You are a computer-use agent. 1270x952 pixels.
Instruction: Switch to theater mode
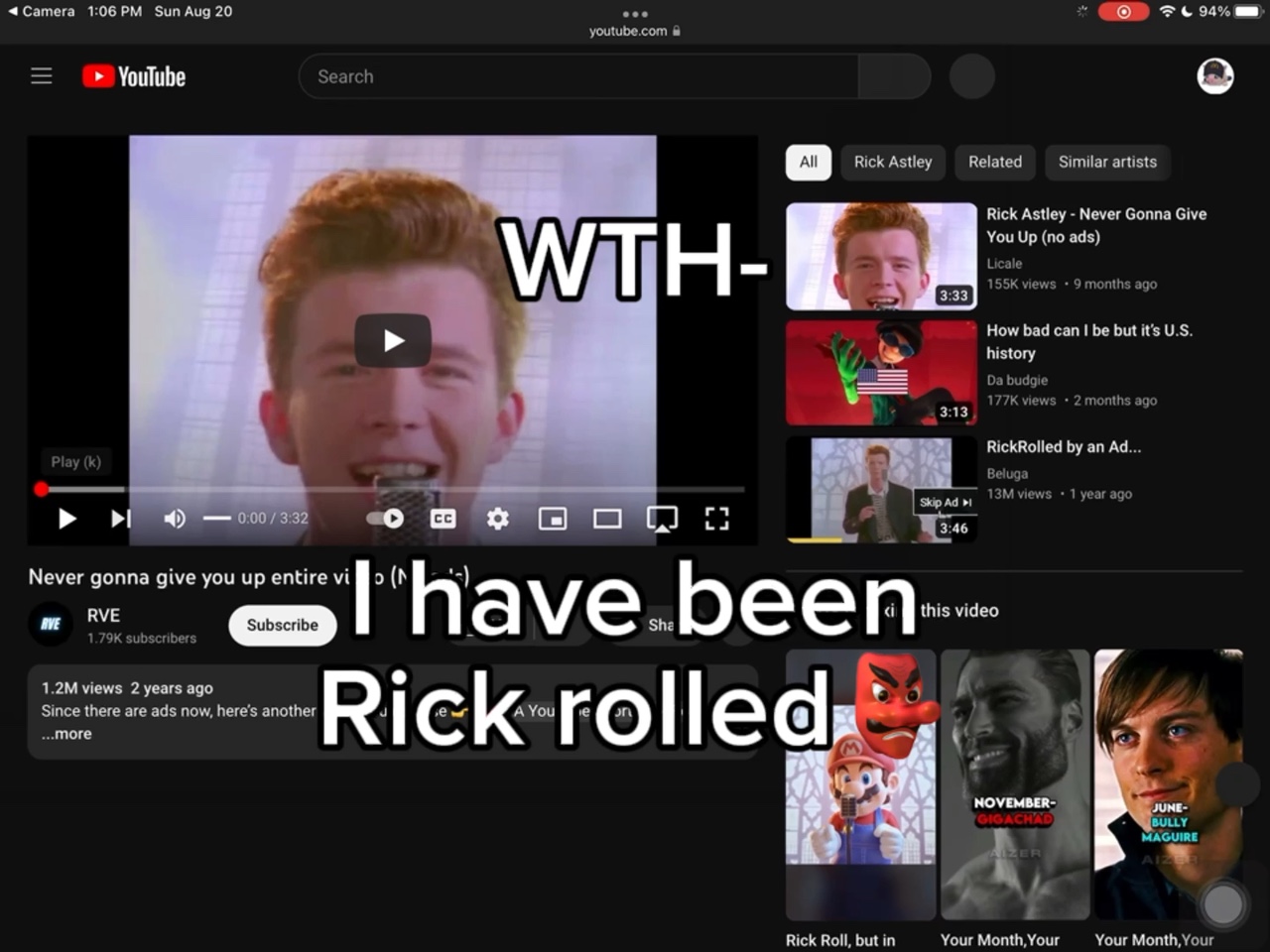tap(607, 519)
